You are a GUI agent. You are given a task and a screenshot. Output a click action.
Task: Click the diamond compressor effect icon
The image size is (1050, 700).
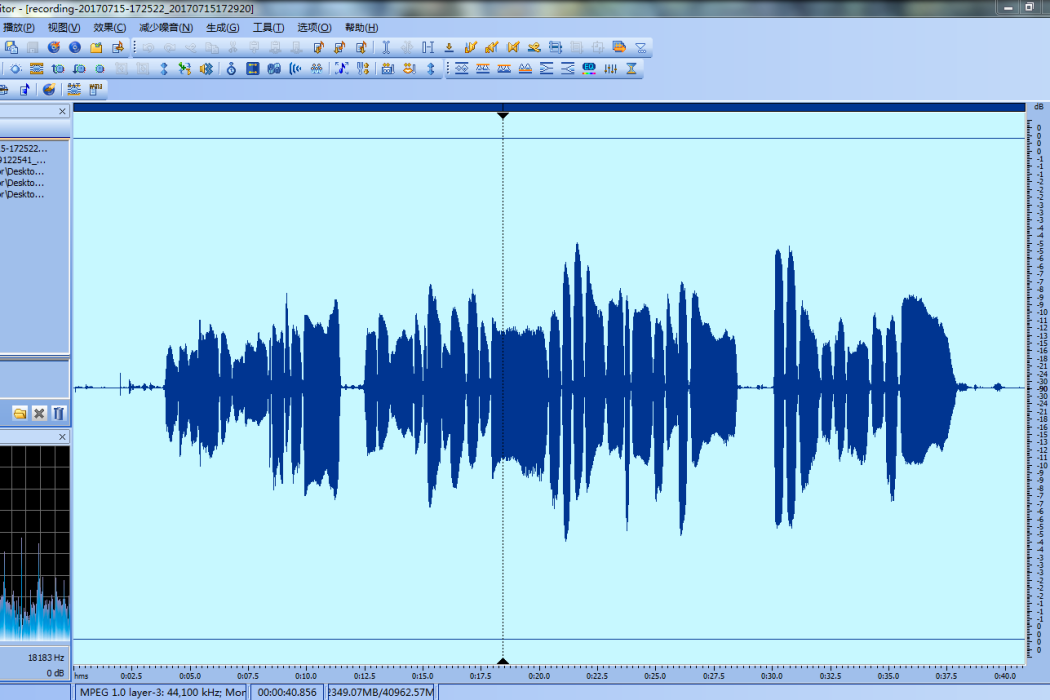(x=461, y=68)
